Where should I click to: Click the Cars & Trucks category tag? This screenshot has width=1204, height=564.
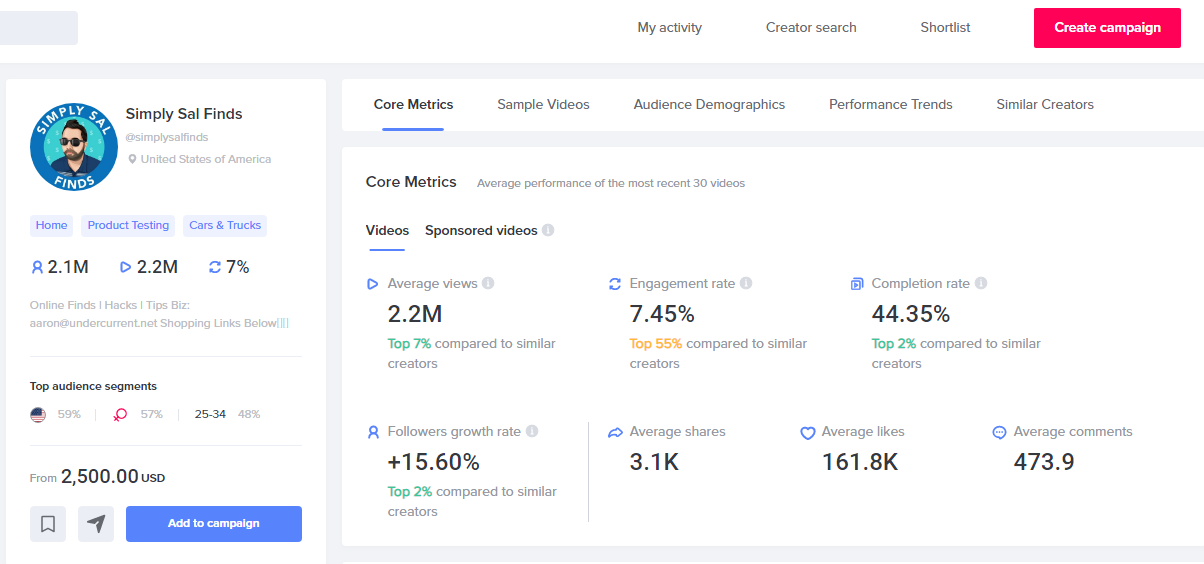pyautogui.click(x=225, y=226)
